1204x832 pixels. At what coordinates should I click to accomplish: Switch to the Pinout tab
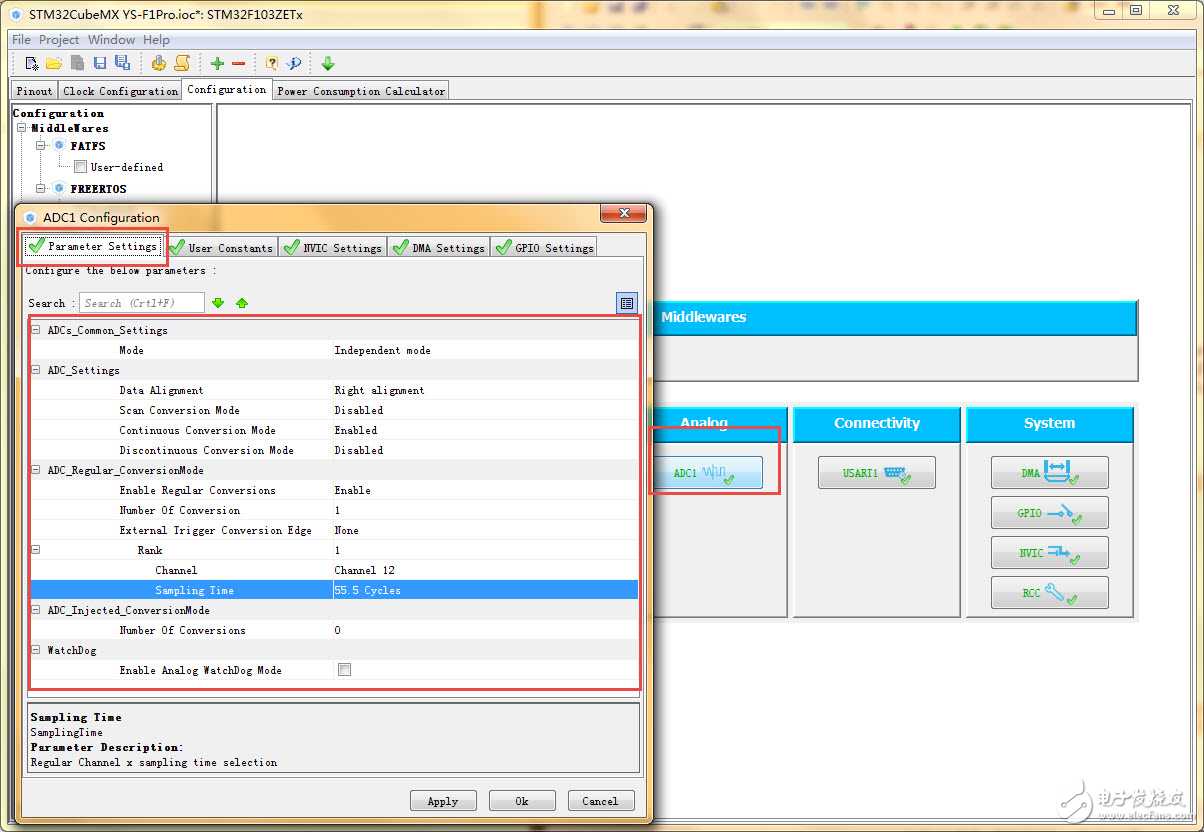tap(34, 90)
